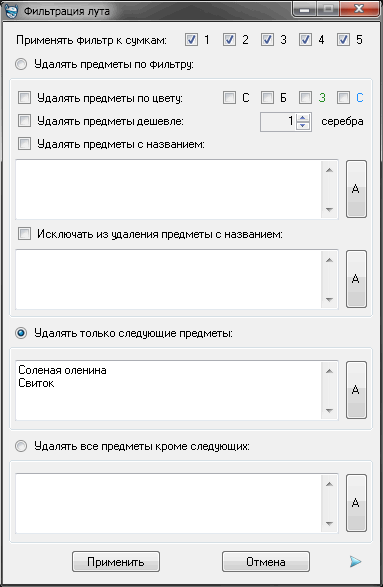The height and width of the screenshot is (587, 383).
Task: Click the blue arrow icon beside Отмена
Action: click(x=355, y=562)
